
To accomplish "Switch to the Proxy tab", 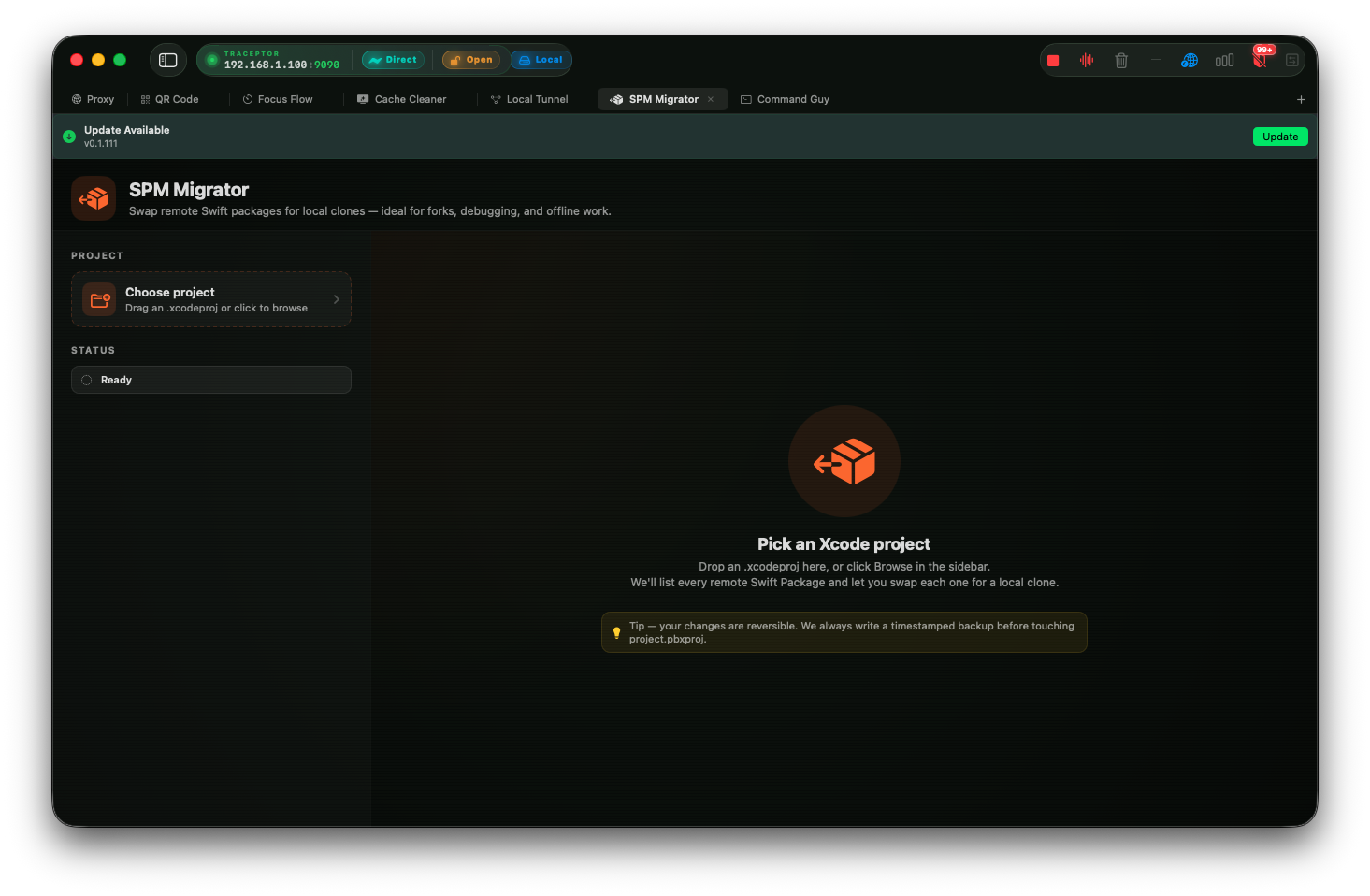I will coord(93,99).
